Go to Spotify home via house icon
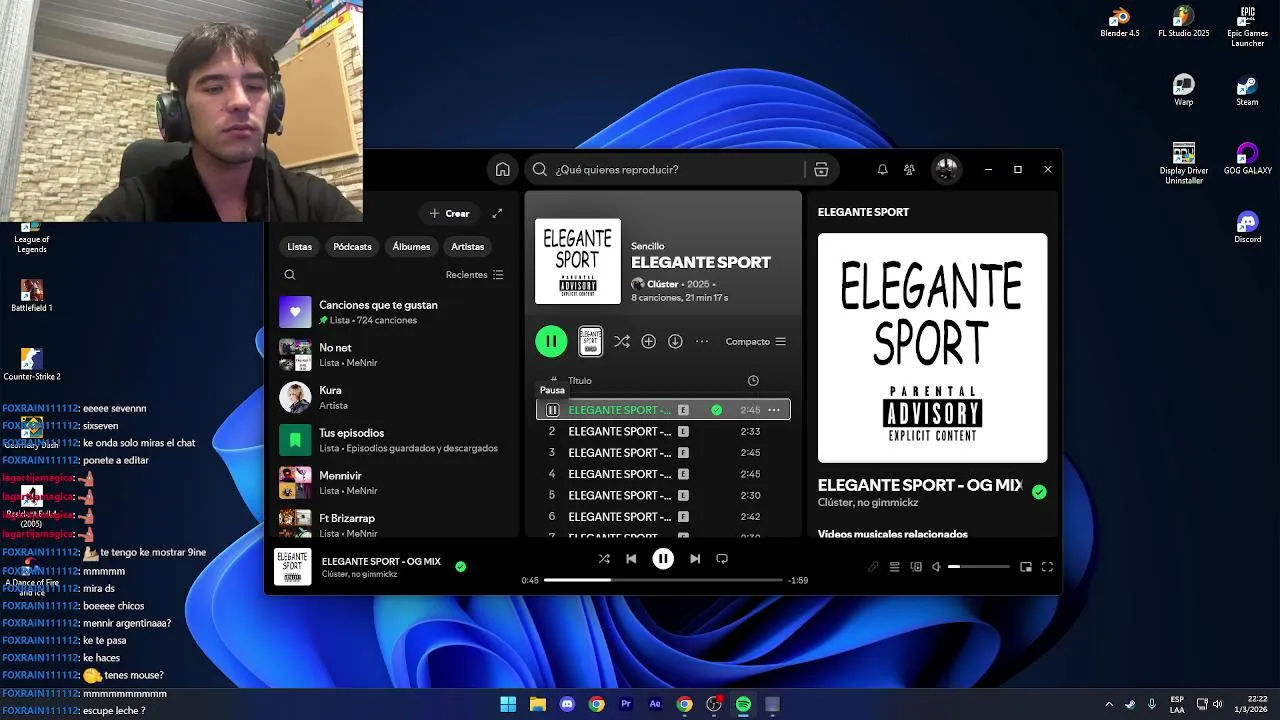1280x720 pixels. [503, 170]
